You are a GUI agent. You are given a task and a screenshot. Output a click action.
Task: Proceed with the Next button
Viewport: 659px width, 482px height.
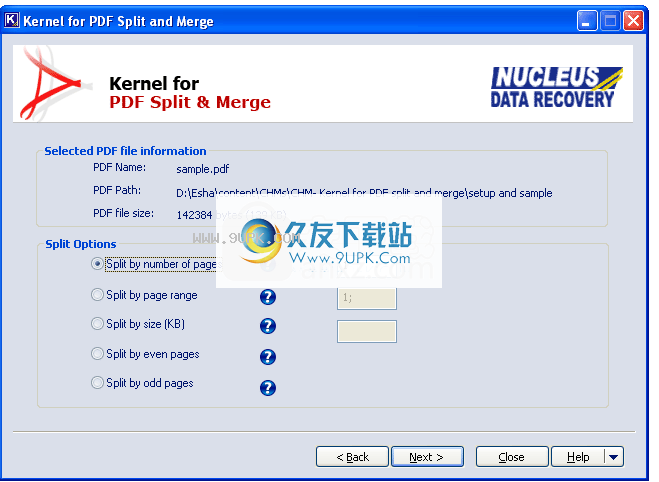[x=427, y=457]
